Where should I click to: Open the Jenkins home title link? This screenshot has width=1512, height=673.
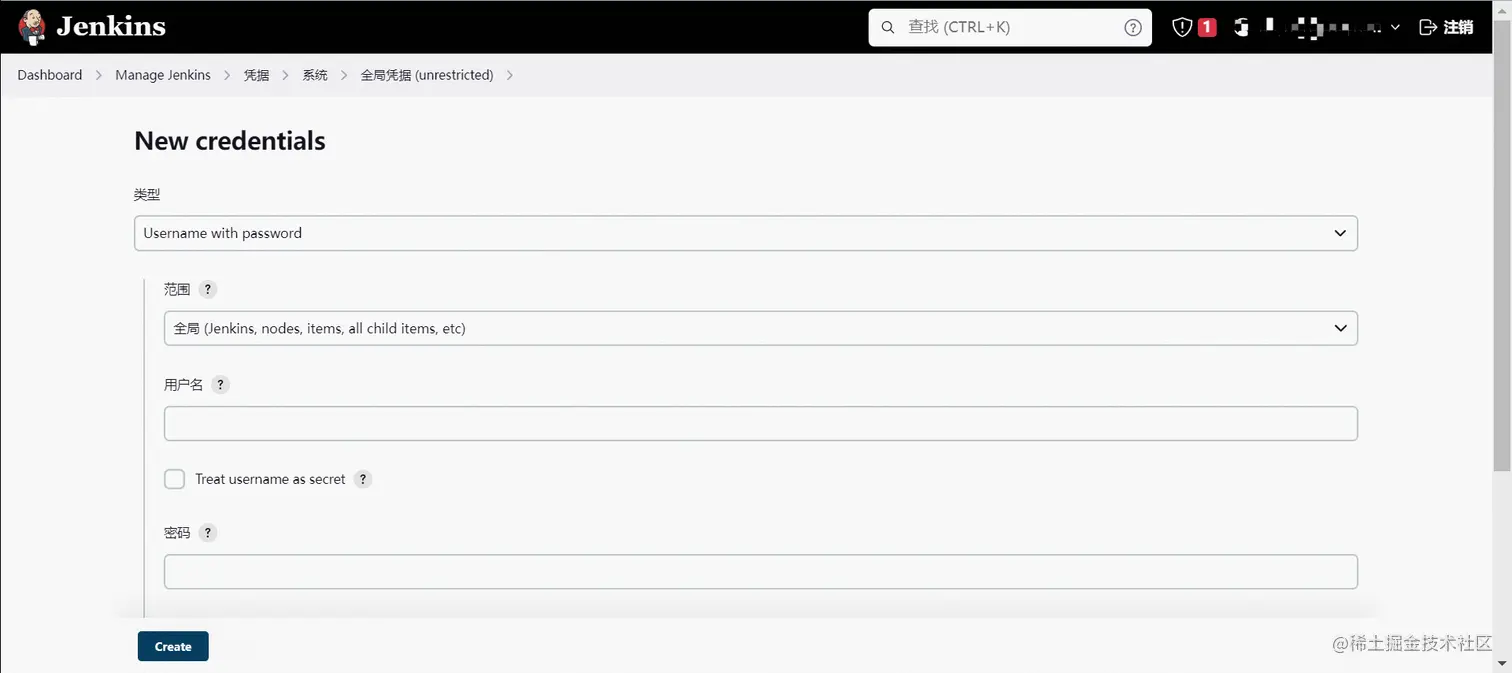(111, 27)
